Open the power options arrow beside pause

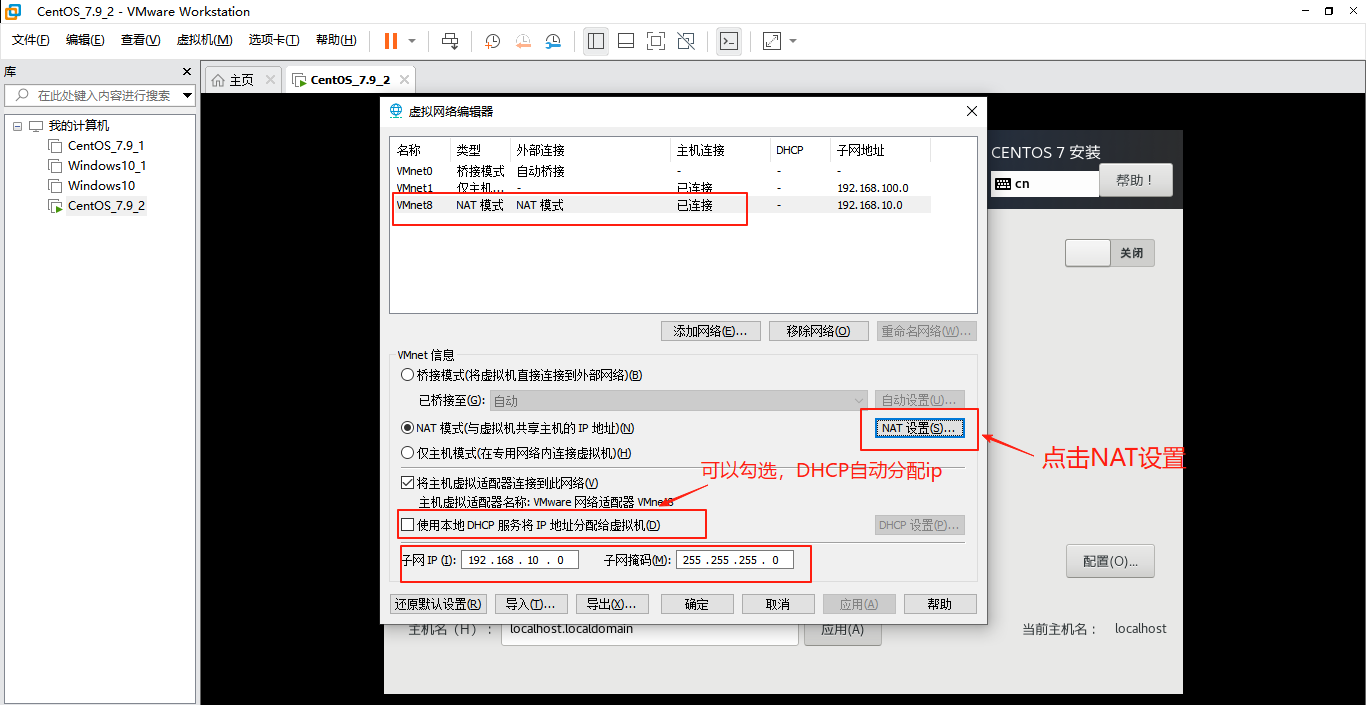(x=412, y=41)
